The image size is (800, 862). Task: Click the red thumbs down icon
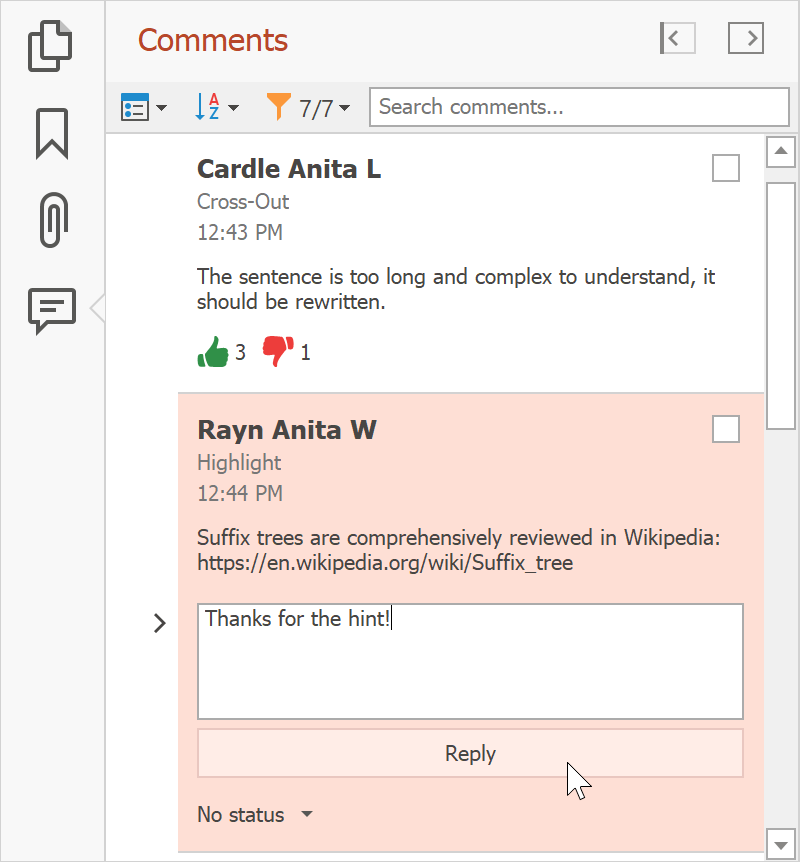pos(277,351)
